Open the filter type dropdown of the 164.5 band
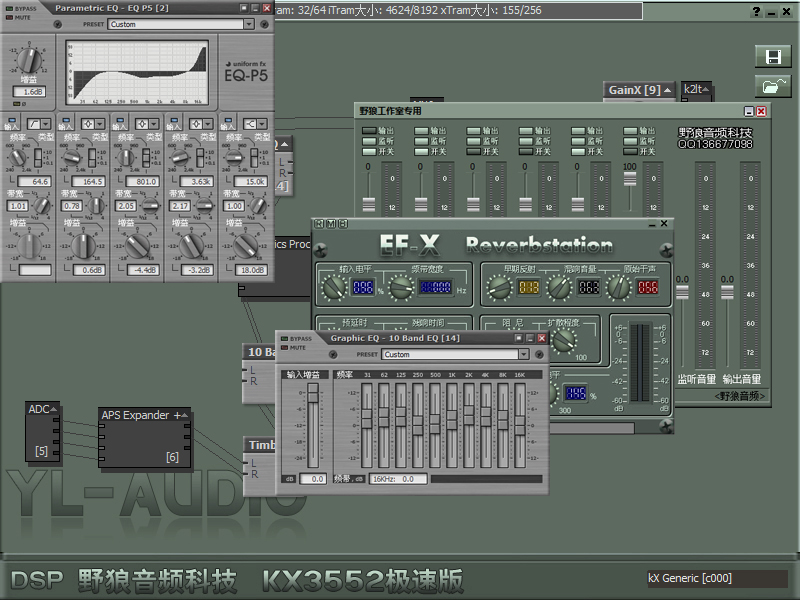800x600 pixels. coord(100,124)
